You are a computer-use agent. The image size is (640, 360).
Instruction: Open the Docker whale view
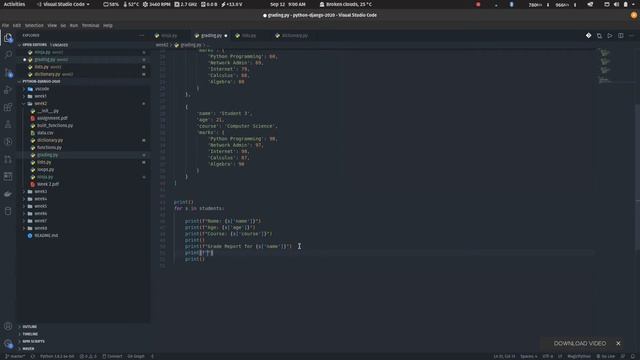tap(8, 194)
